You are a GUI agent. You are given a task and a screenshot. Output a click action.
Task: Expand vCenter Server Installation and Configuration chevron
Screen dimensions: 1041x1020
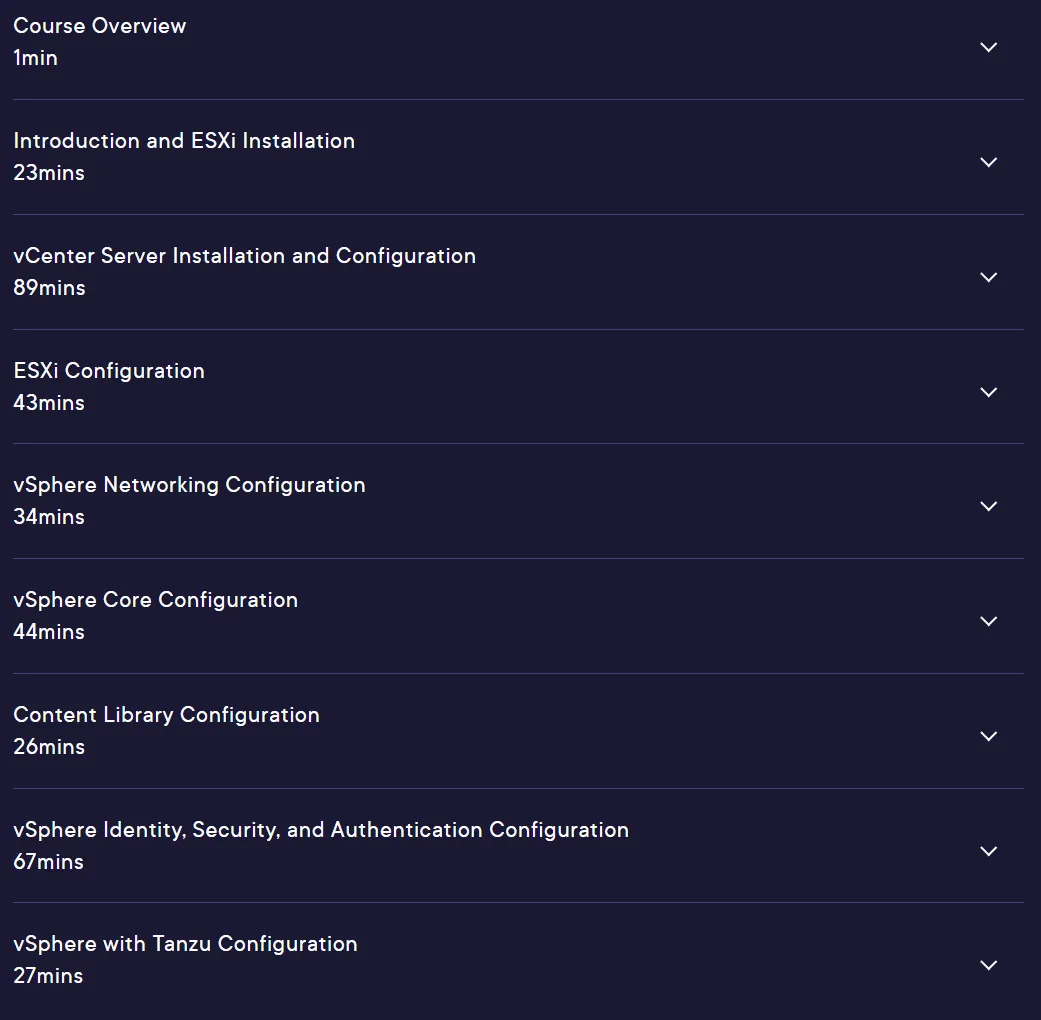coord(989,277)
